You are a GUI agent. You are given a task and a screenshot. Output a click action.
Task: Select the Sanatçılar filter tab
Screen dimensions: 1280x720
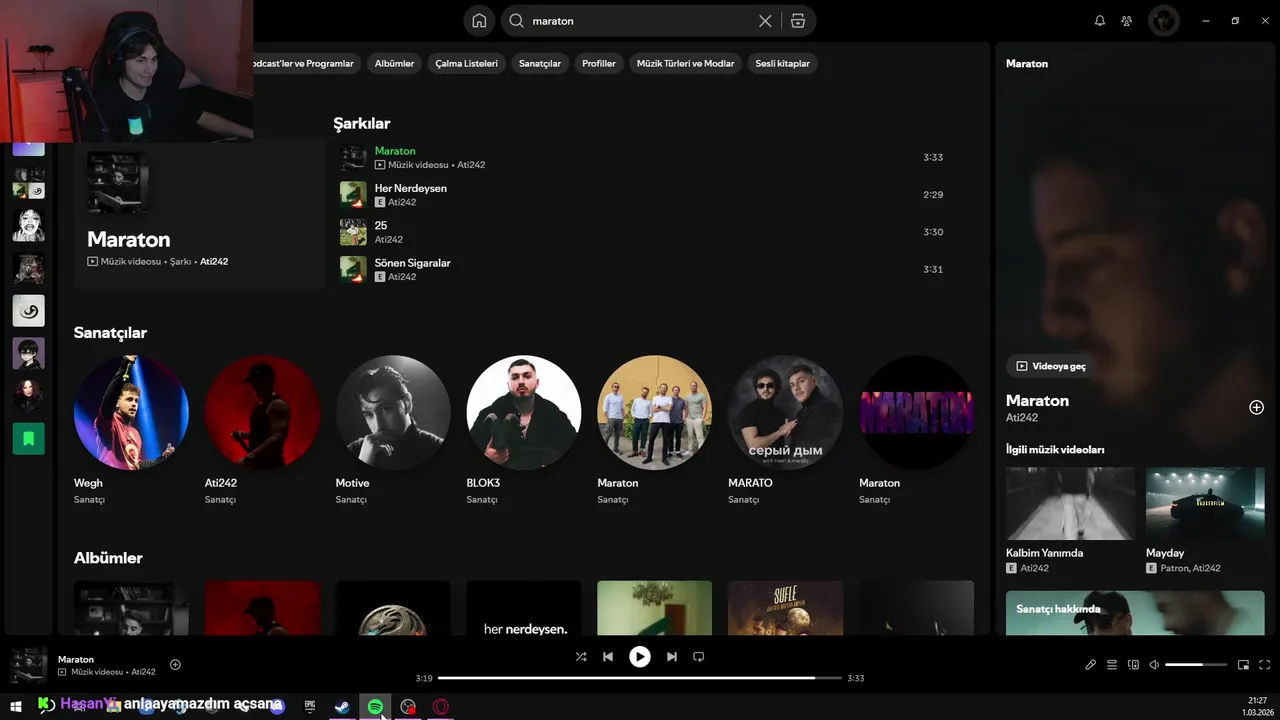tap(540, 63)
